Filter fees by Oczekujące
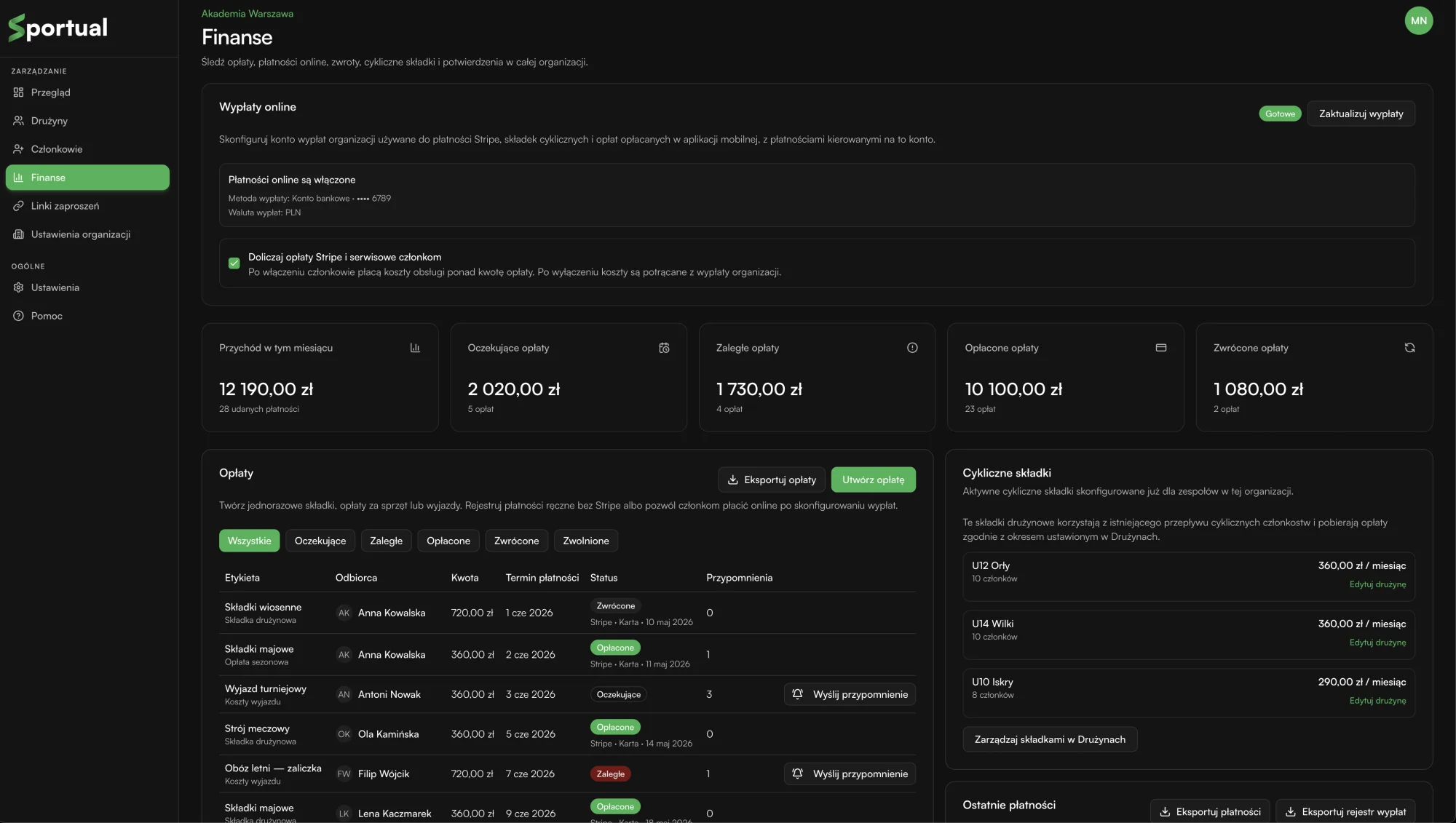 tap(320, 541)
